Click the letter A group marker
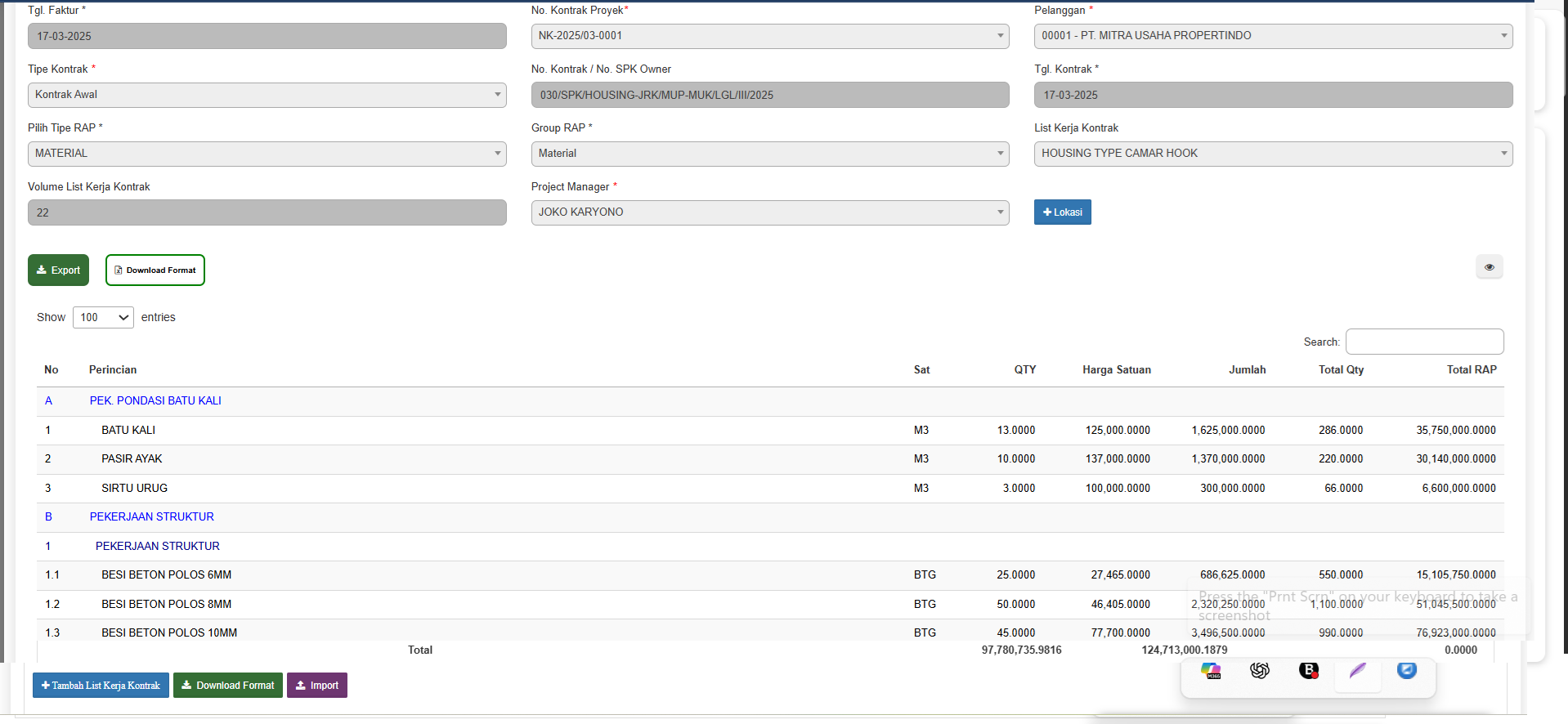 (x=48, y=401)
